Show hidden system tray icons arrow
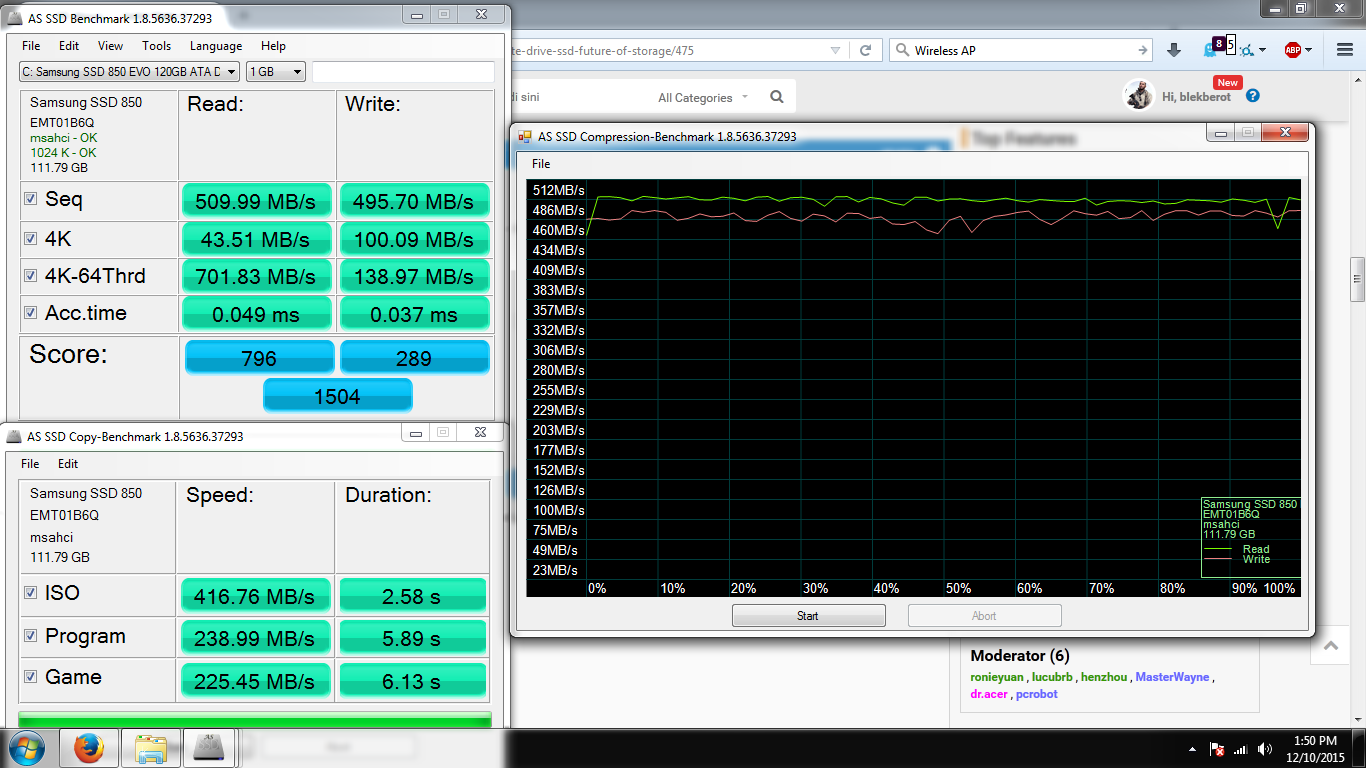Viewport: 1366px width, 768px height. 1192,749
